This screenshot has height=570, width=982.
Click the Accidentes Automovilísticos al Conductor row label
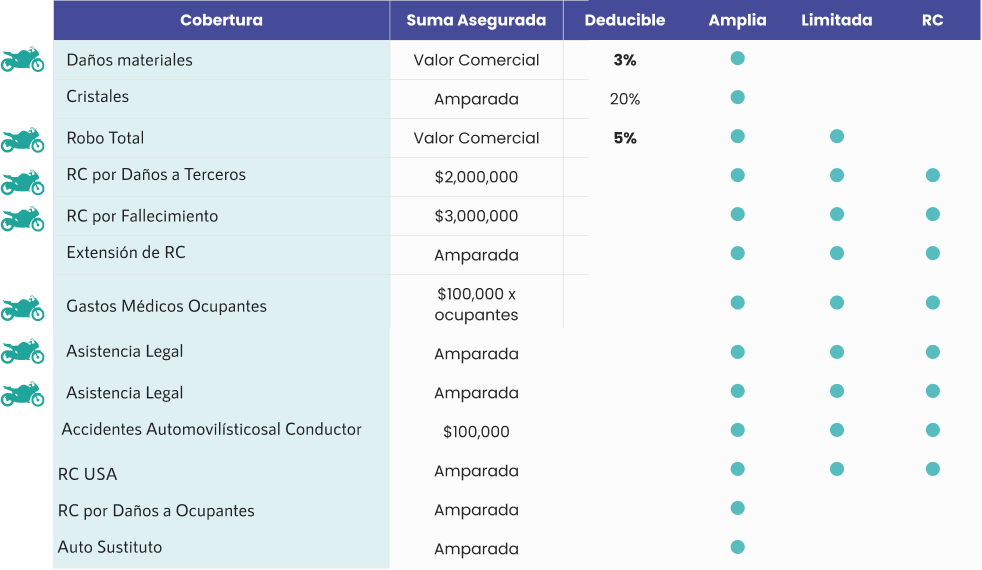pos(211,429)
